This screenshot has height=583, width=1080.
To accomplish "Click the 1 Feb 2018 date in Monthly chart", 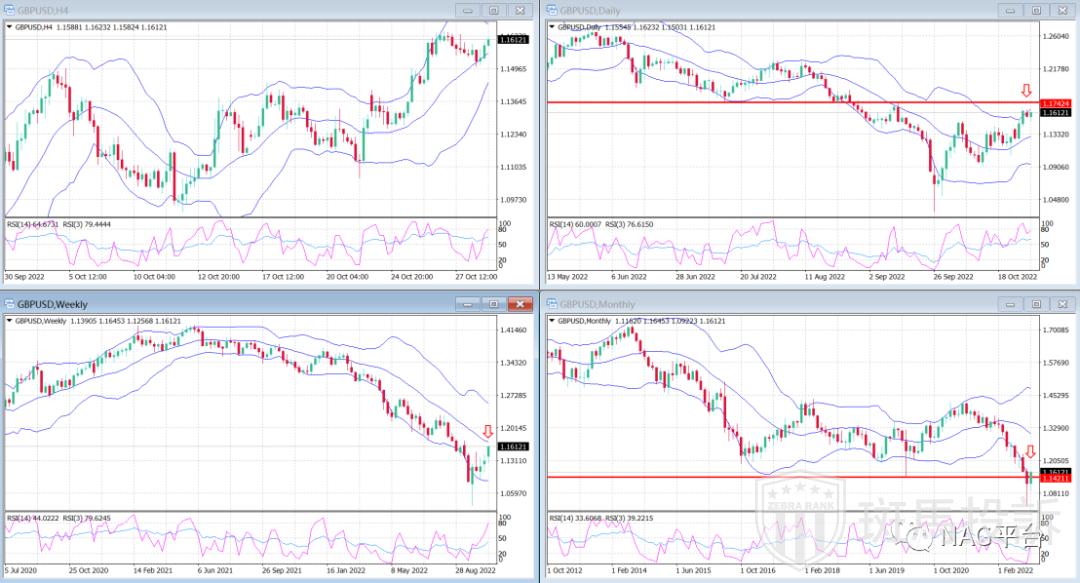I will [x=822, y=571].
